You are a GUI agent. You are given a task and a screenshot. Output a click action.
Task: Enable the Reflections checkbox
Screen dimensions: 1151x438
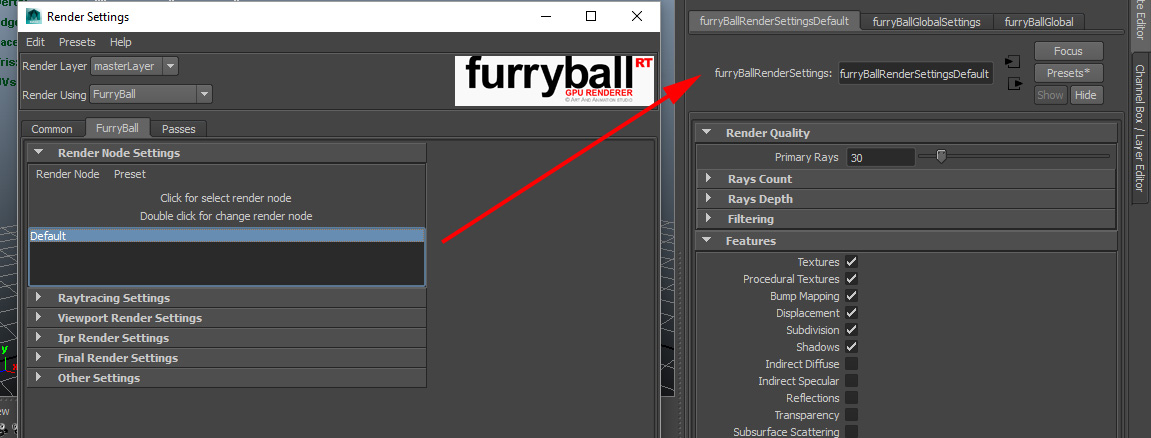pos(852,398)
